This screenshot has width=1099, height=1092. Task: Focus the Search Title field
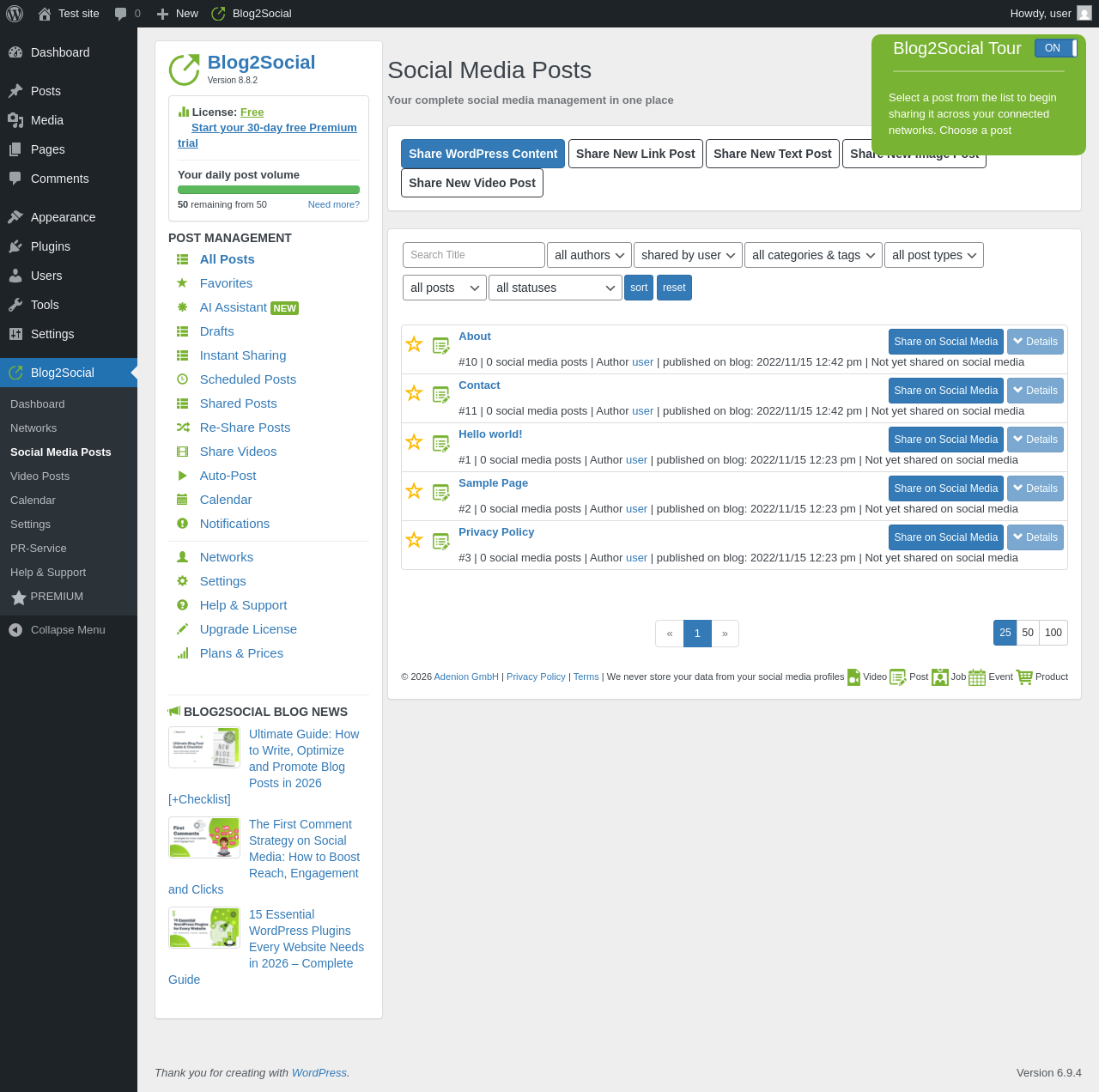474,255
